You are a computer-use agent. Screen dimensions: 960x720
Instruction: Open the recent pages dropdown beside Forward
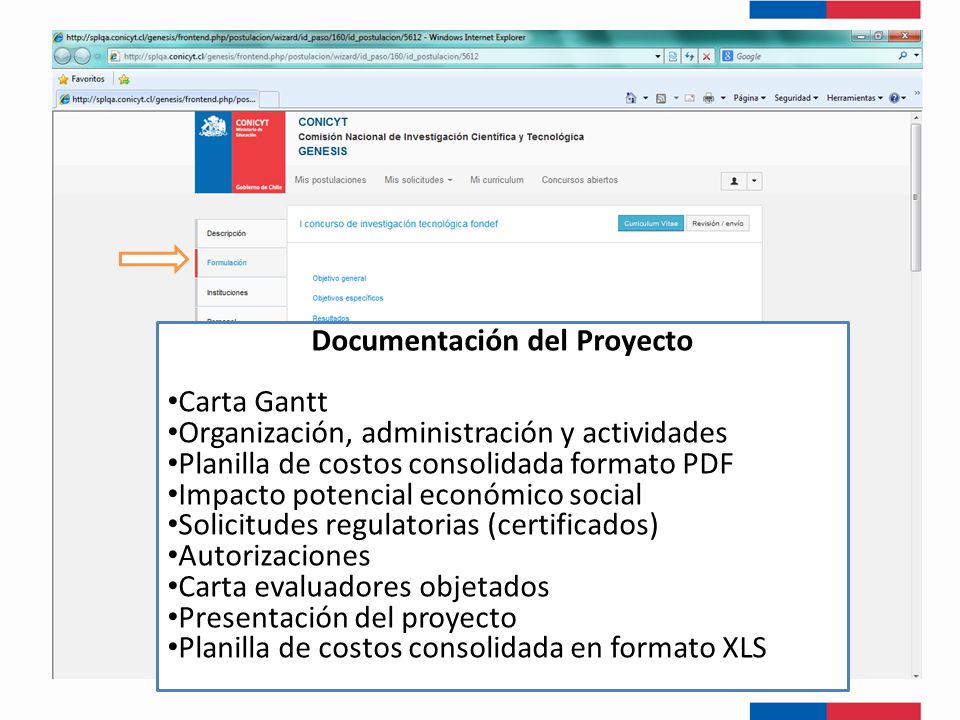[x=97, y=56]
